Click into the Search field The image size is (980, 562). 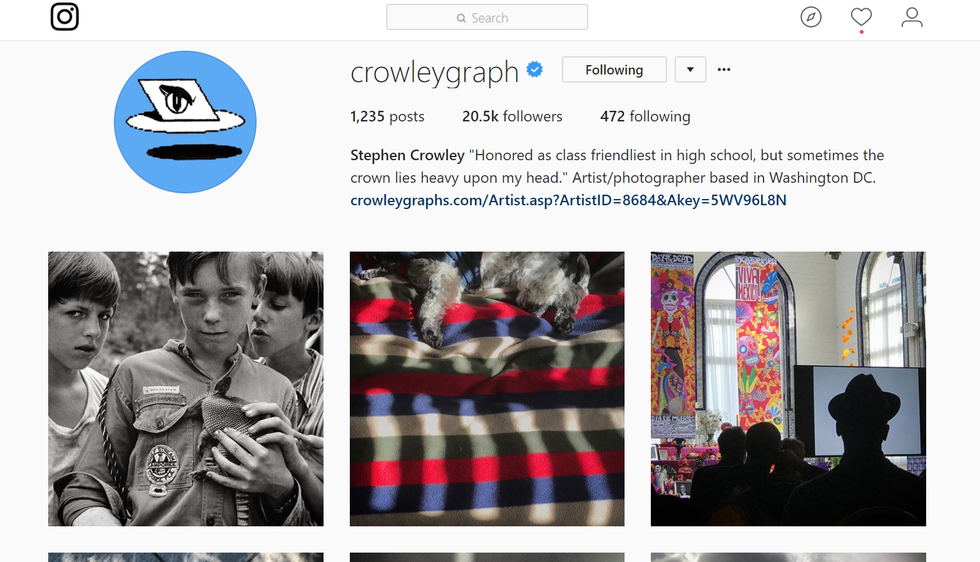point(487,18)
